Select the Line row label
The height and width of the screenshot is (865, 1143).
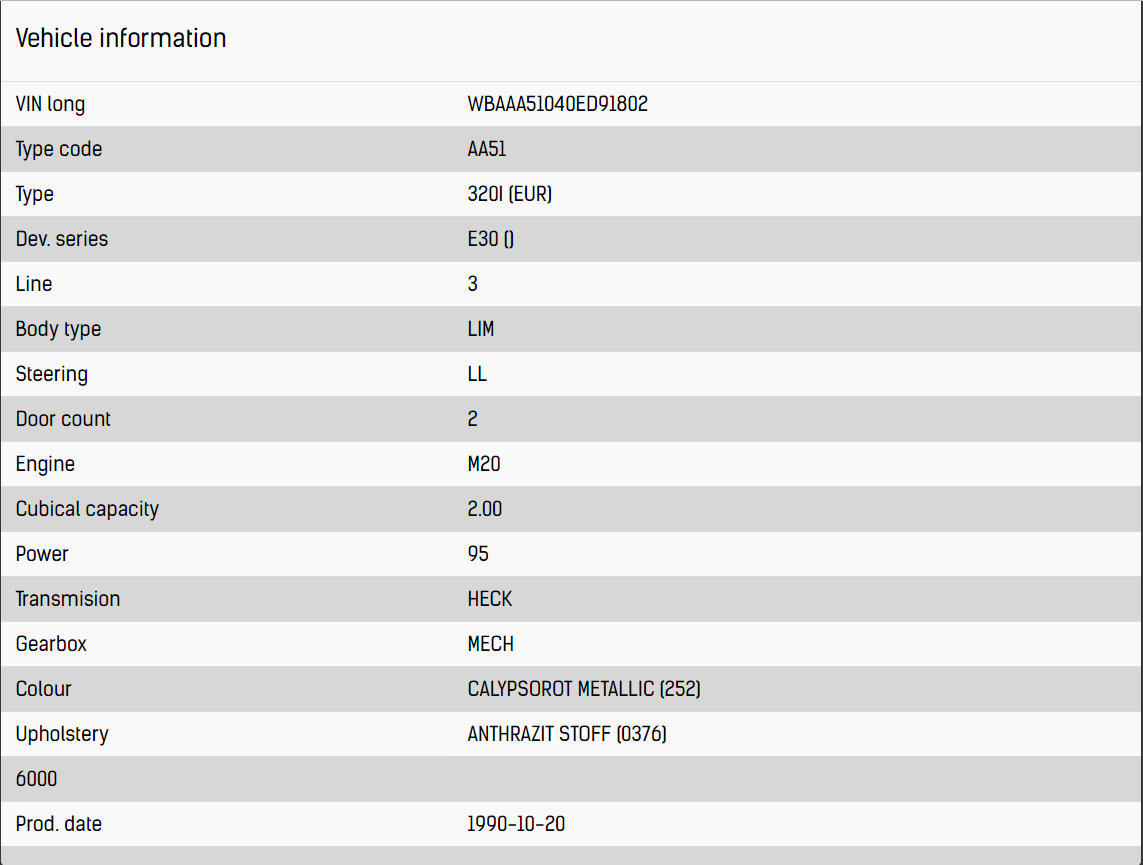point(34,284)
